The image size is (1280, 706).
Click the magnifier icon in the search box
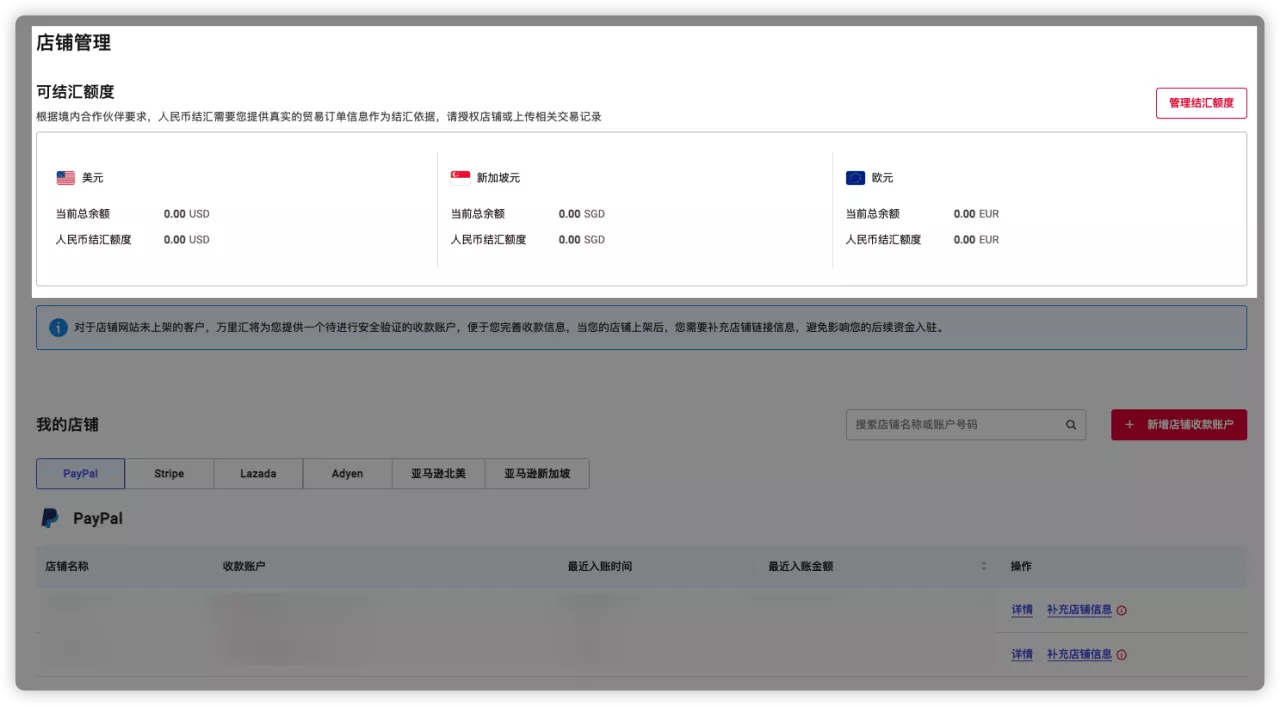(1071, 424)
